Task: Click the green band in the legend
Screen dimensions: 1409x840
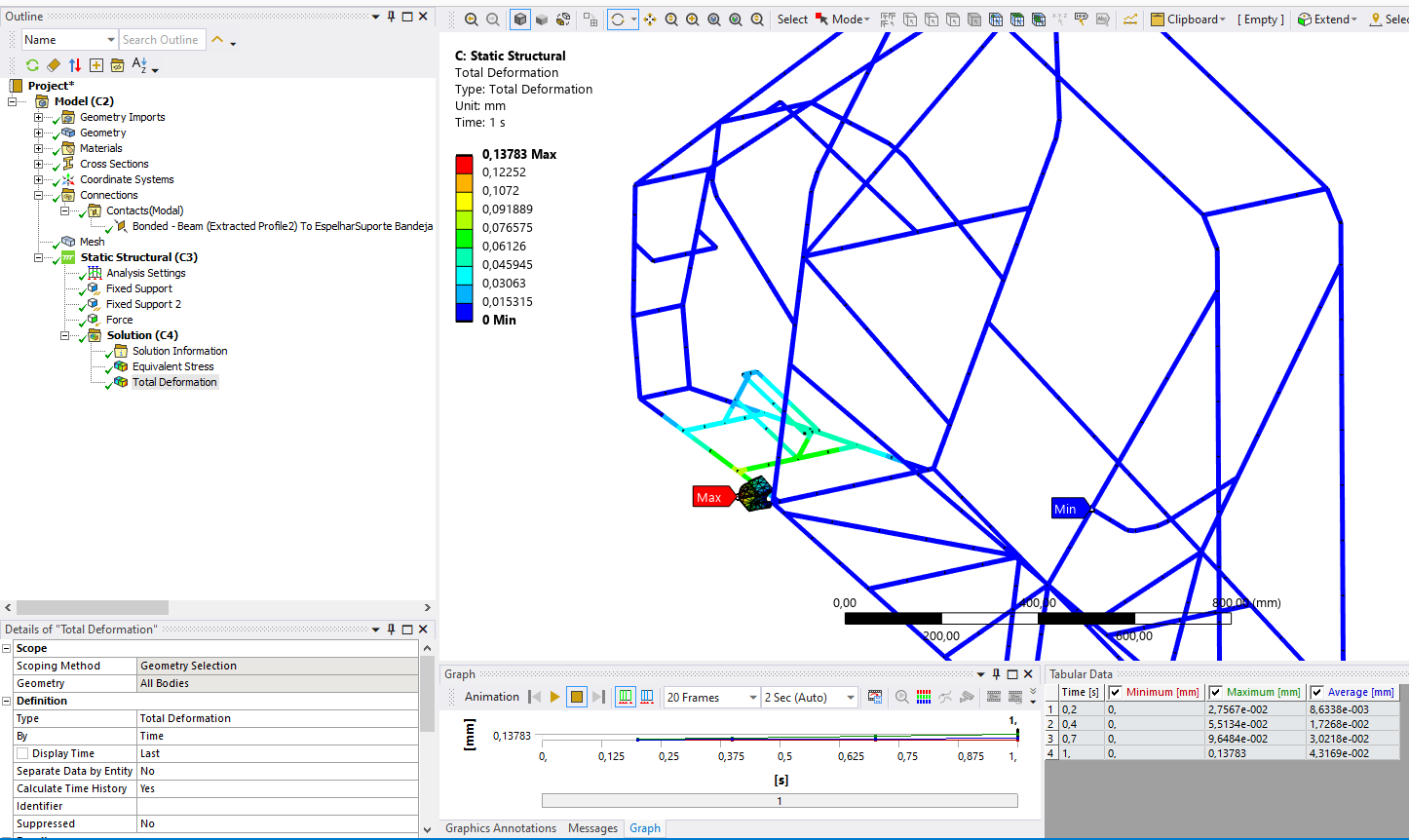Action: coord(464,238)
